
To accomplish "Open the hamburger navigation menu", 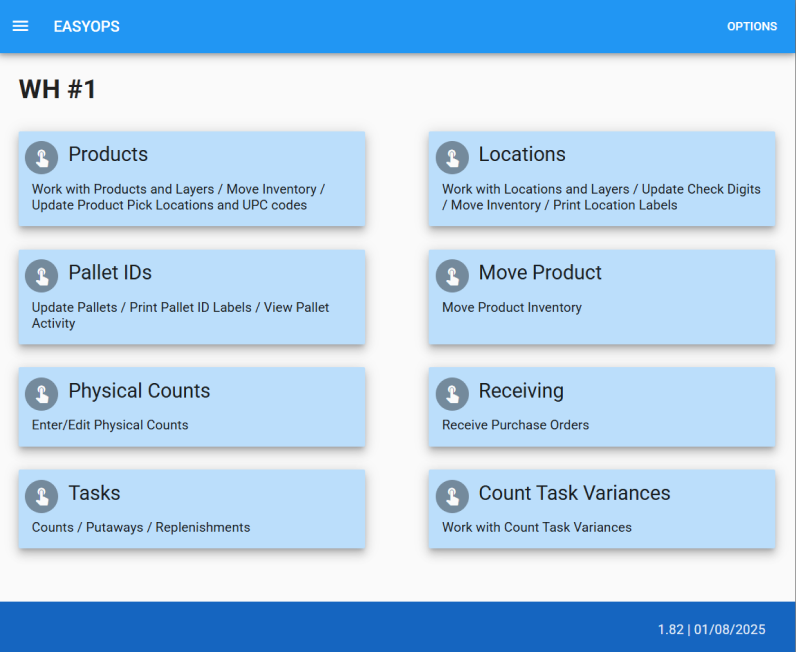I will (20, 26).
